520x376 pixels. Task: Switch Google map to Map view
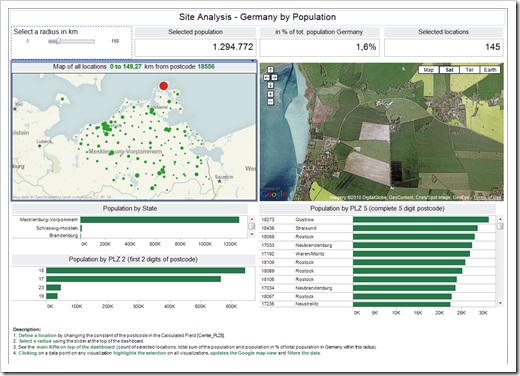[x=429, y=70]
